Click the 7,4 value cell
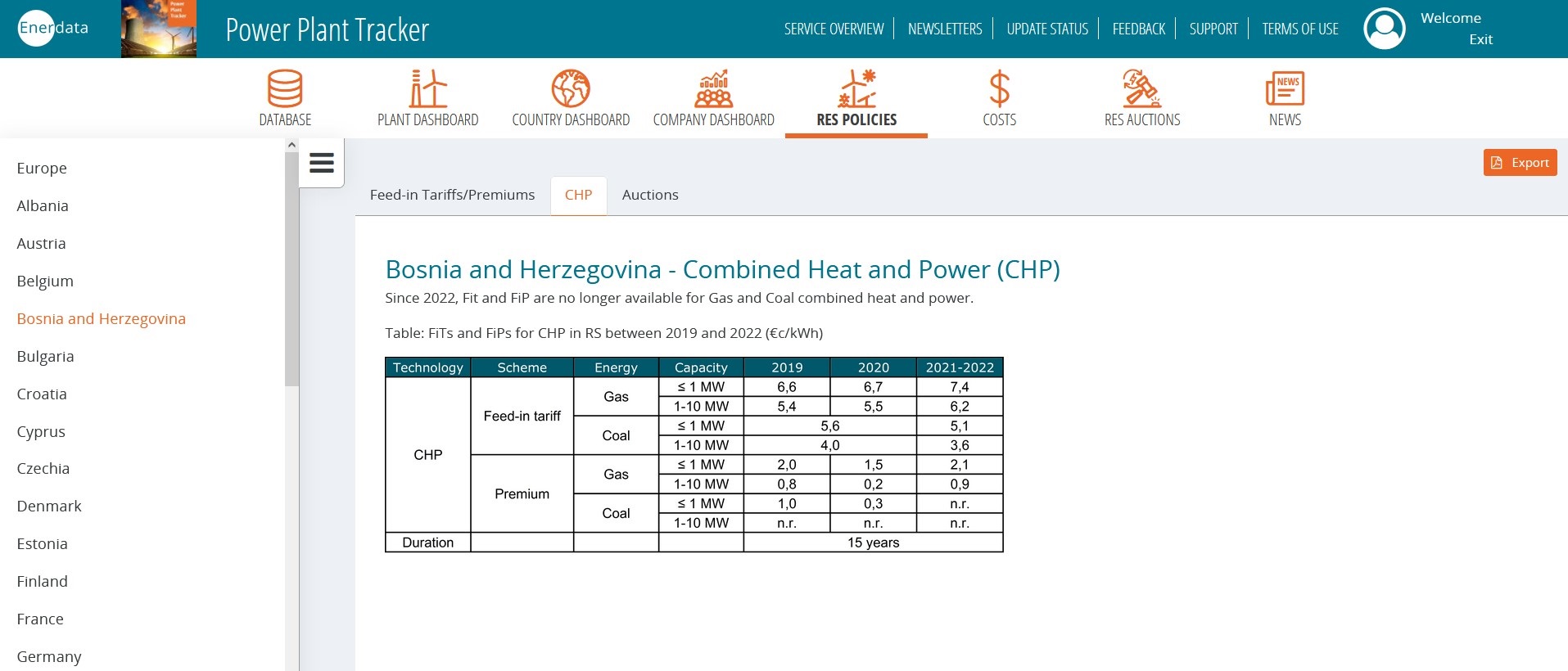 [960, 387]
